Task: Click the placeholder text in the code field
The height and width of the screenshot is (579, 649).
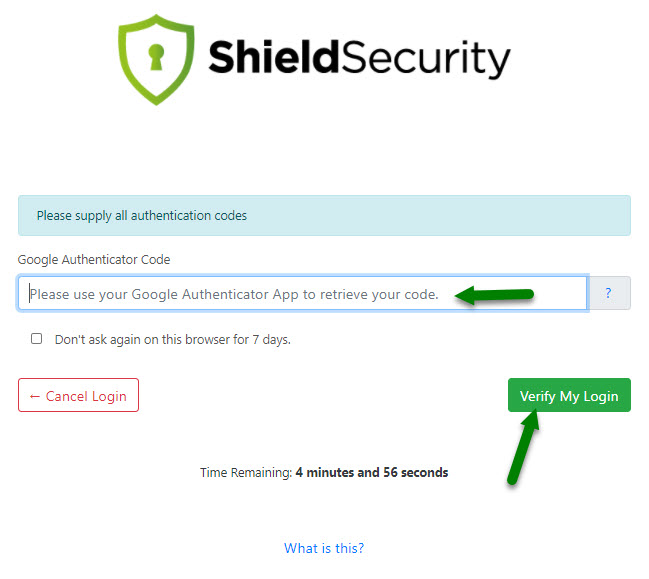Action: pyautogui.click(x=234, y=294)
